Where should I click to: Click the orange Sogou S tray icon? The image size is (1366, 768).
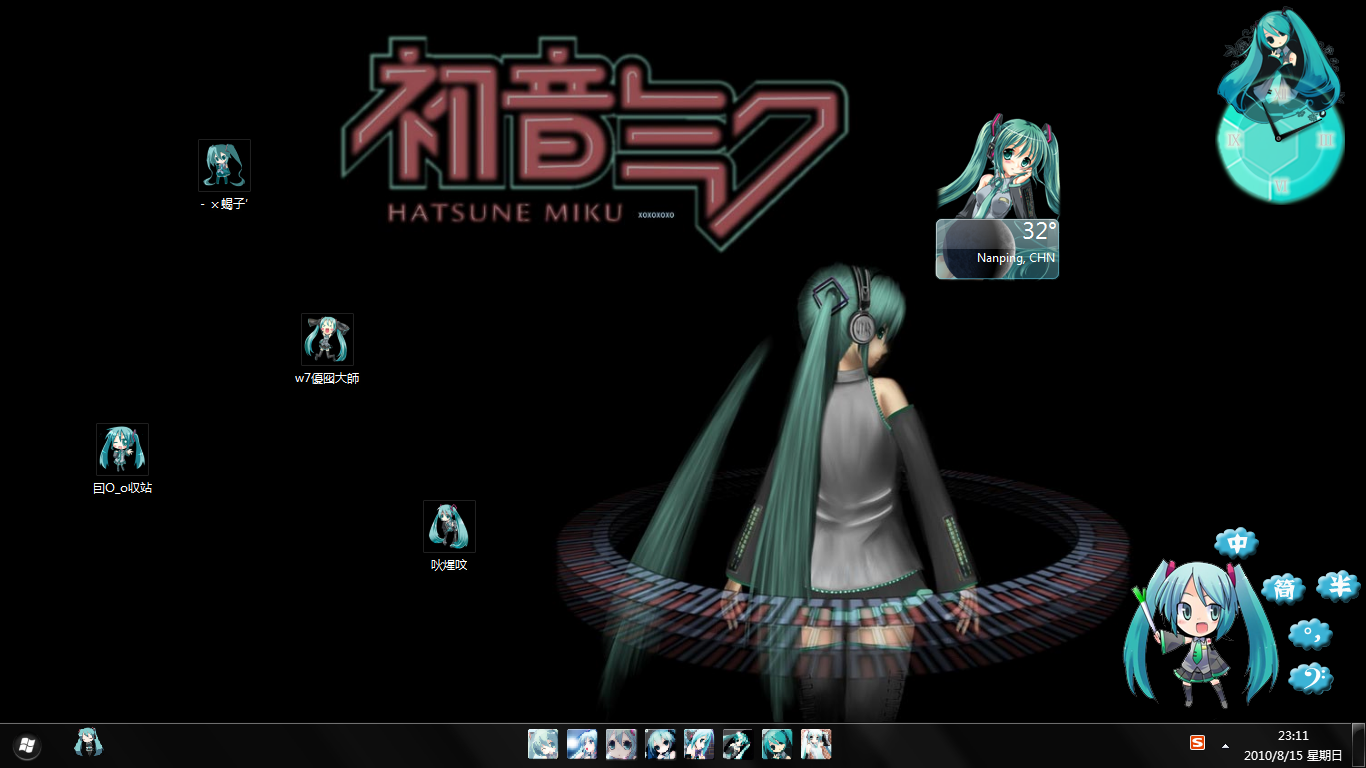click(1197, 742)
